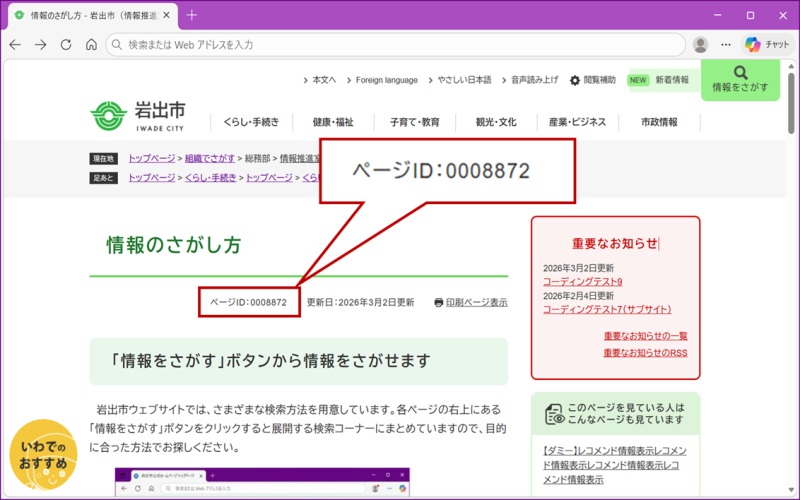Click the browser forward arrow
This screenshot has height=500, width=800.
41,45
